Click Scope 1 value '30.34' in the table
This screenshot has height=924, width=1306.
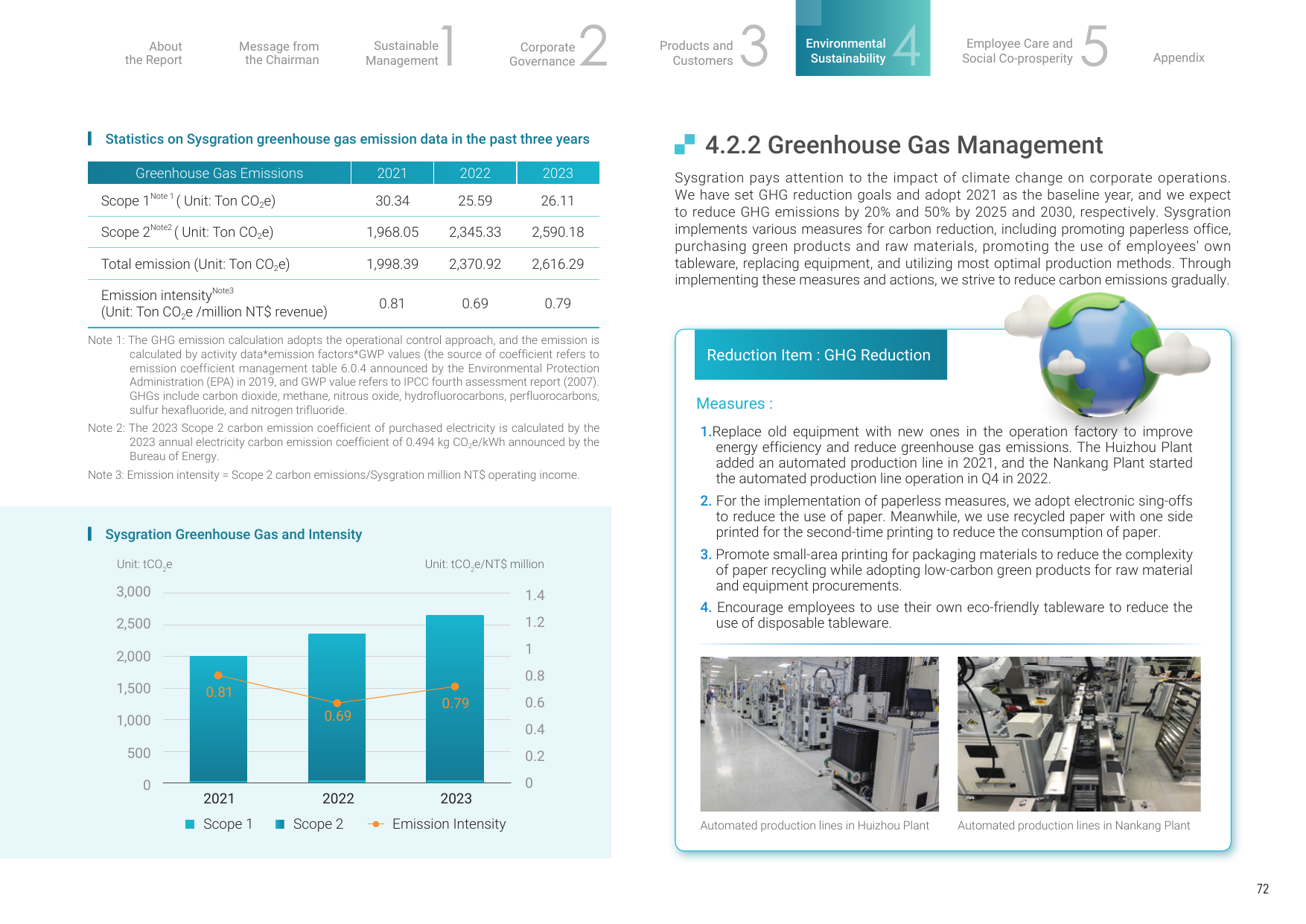[x=392, y=201]
